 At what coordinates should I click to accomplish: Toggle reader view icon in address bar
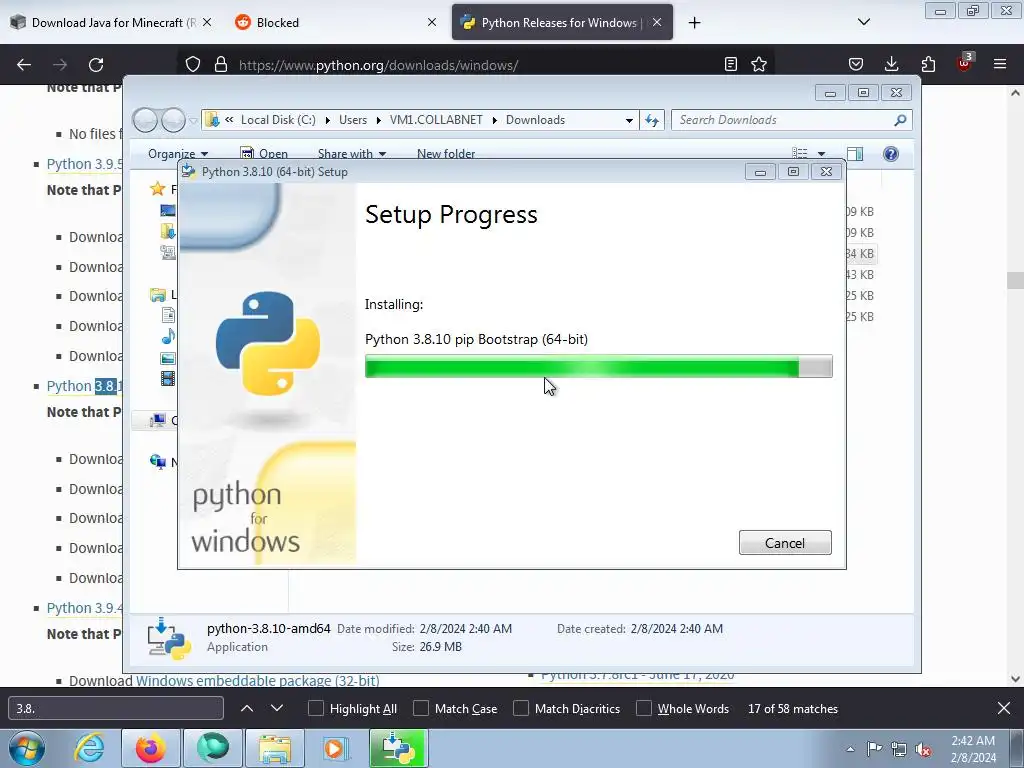coord(731,64)
